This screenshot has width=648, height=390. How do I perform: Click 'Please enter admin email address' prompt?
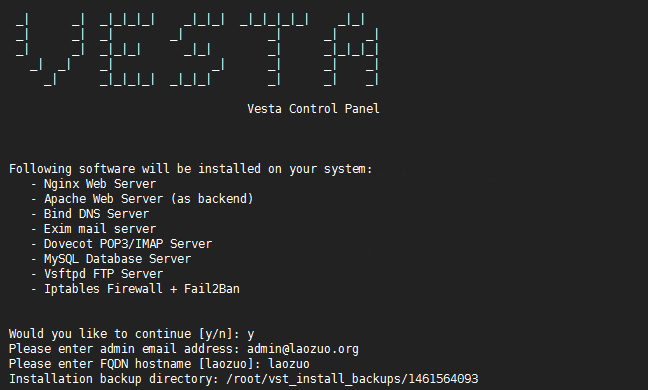(x=124, y=349)
